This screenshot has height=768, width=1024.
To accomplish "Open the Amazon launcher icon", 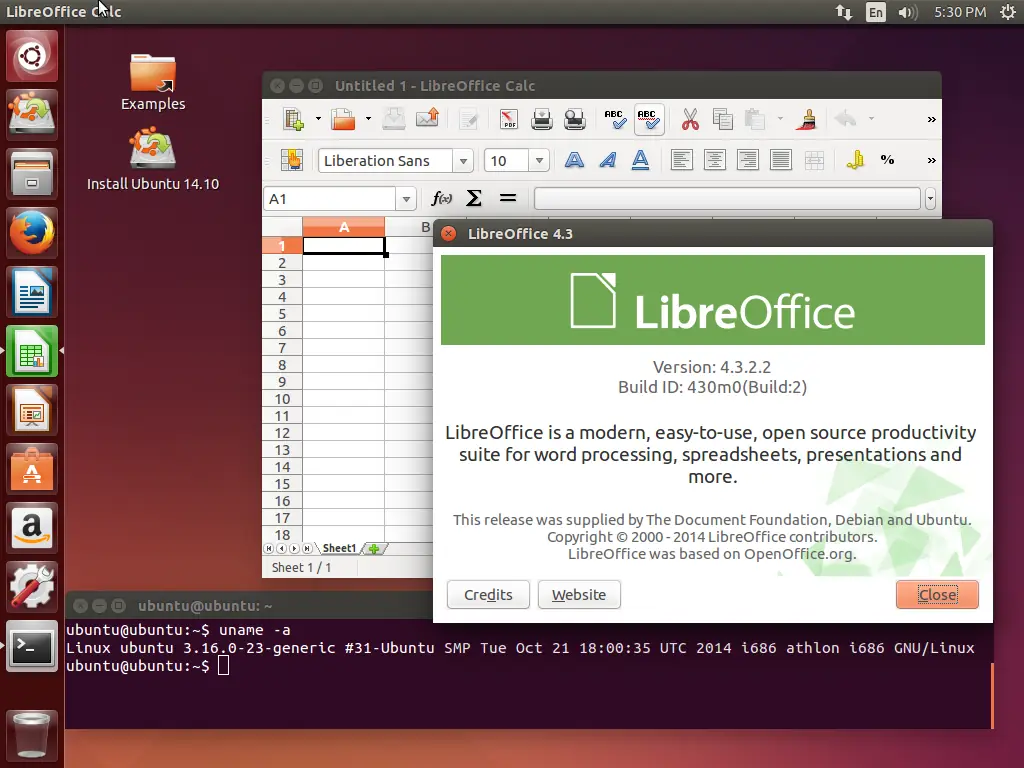I will tap(31, 528).
